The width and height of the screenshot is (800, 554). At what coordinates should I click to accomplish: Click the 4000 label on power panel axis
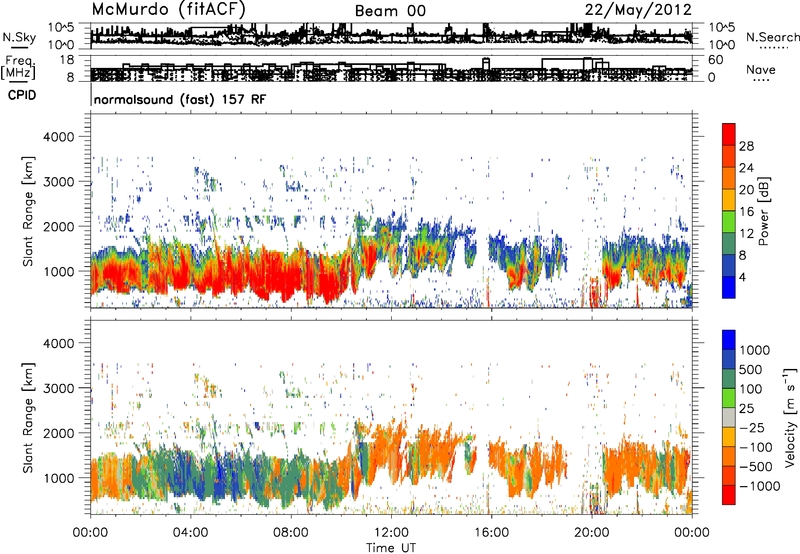coord(59,137)
